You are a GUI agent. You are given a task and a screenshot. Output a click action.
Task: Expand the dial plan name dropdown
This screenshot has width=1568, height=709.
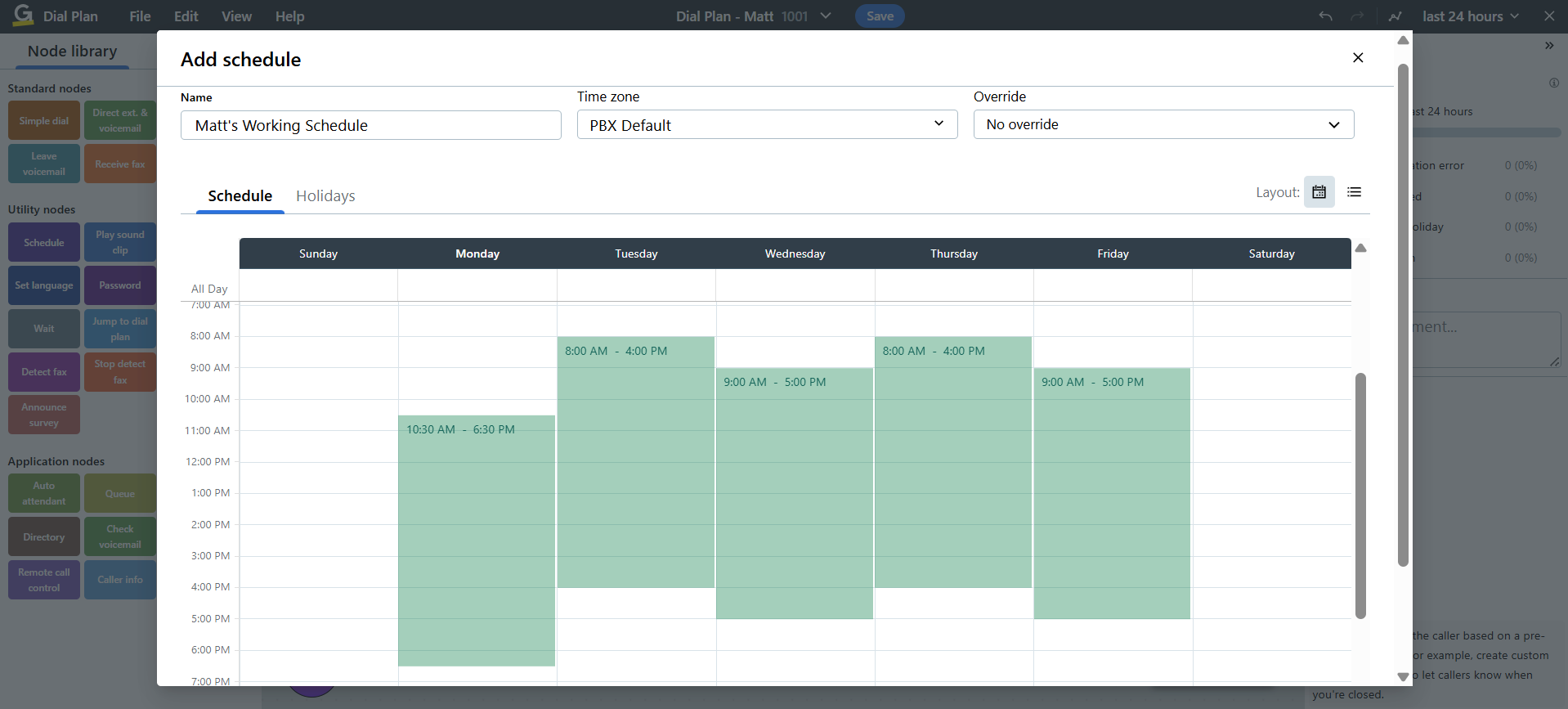point(826,16)
